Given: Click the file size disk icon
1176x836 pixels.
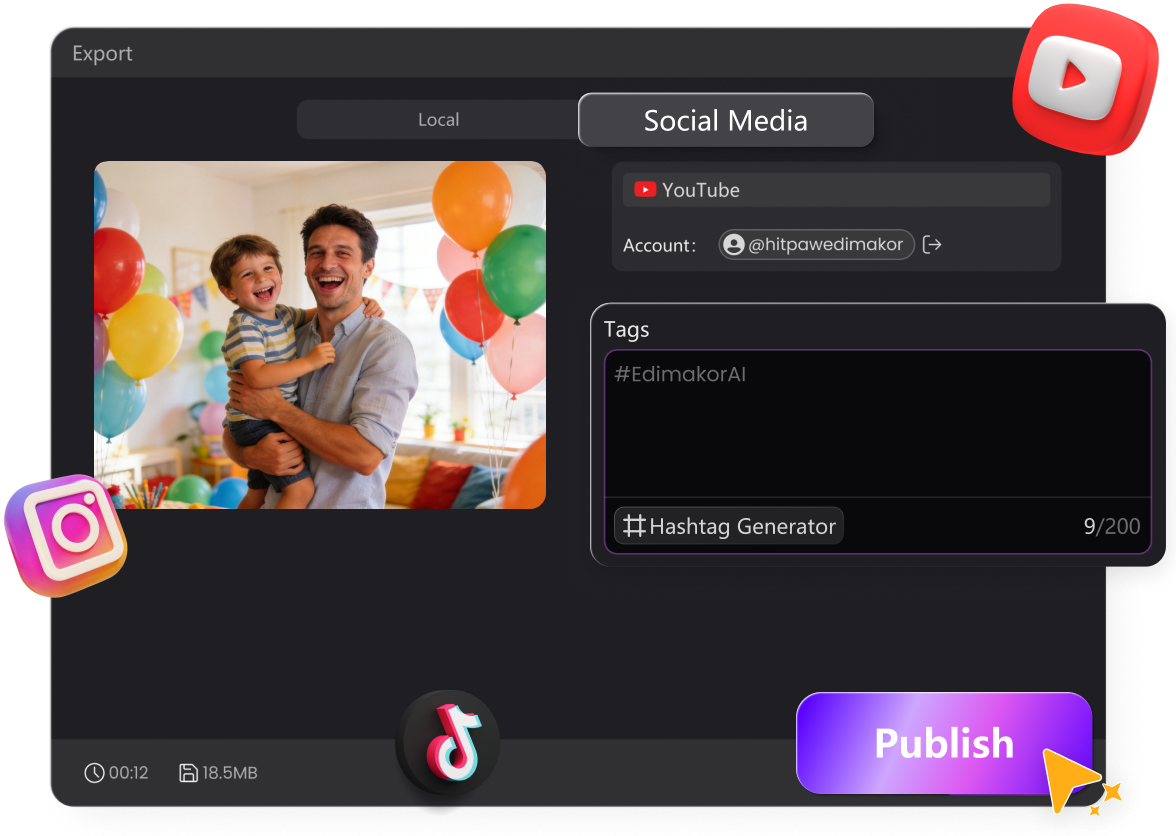Looking at the screenshot, I should click(188, 773).
